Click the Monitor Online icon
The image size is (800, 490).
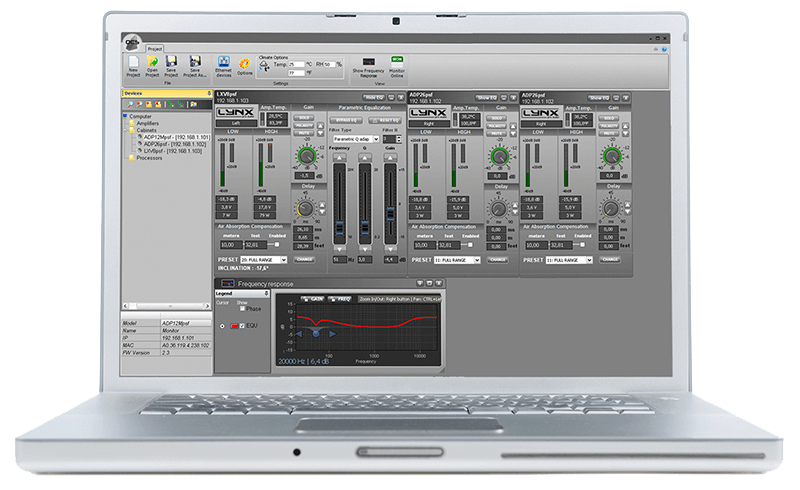397,61
